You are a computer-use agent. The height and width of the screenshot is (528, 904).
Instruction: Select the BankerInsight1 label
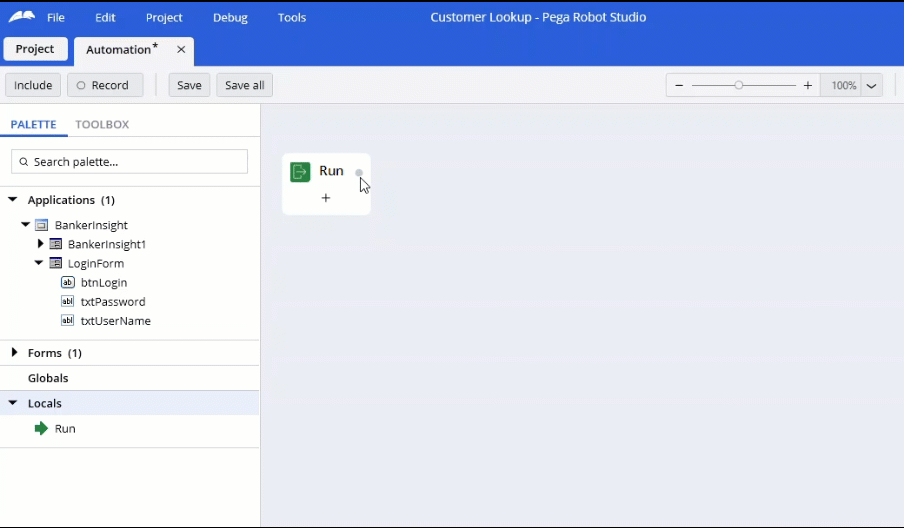pyautogui.click(x=107, y=244)
